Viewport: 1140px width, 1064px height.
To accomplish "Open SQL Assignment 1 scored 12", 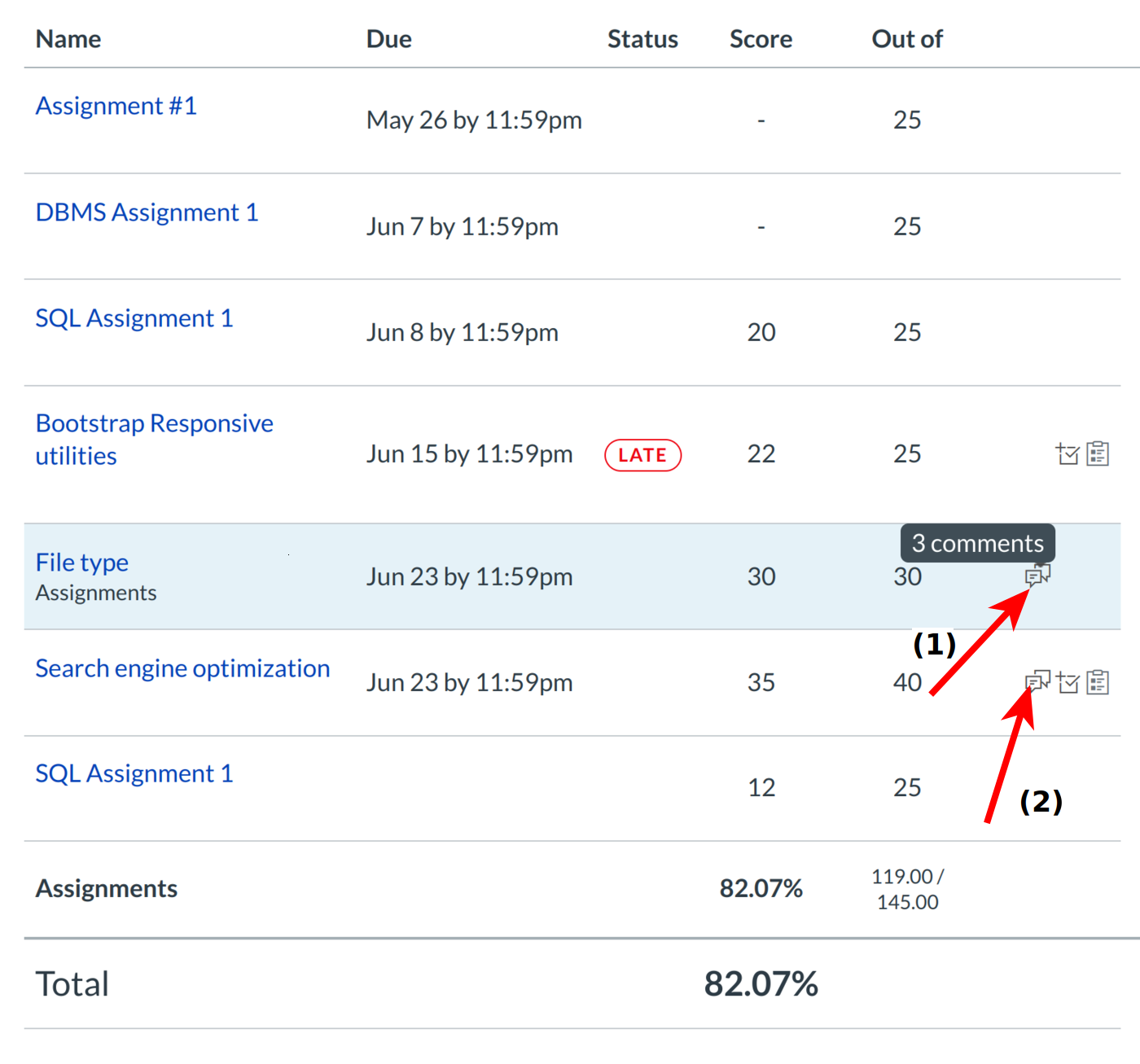I will tap(134, 773).
